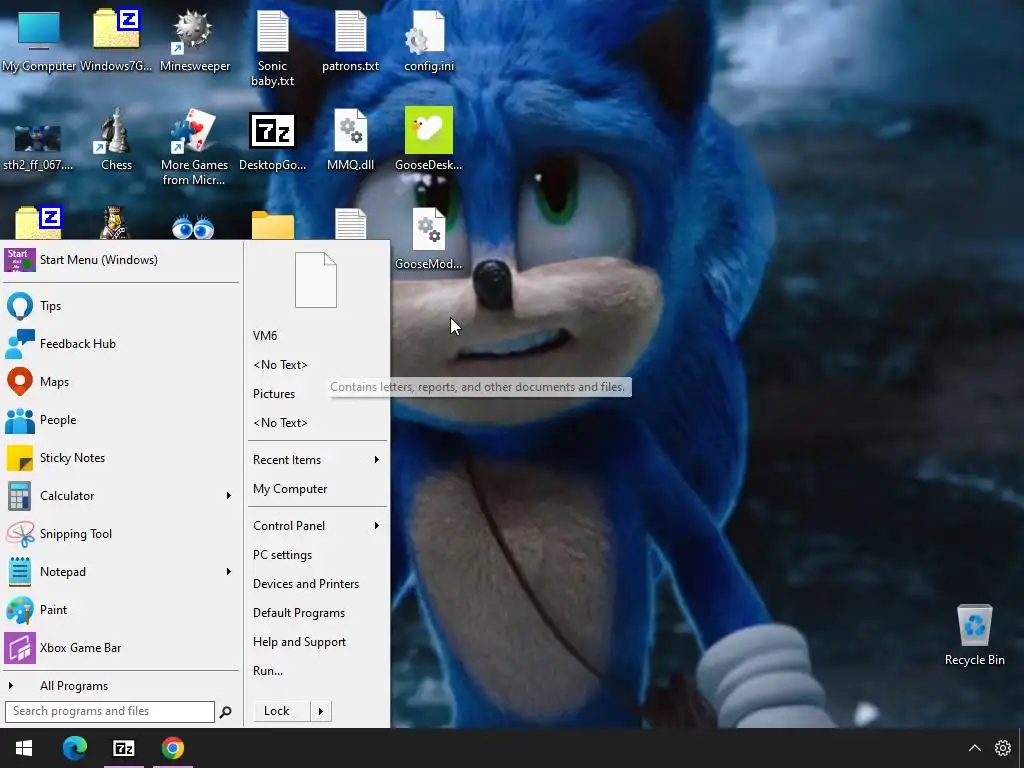1024x768 pixels.
Task: Launch Paint
Action: click(x=121, y=609)
